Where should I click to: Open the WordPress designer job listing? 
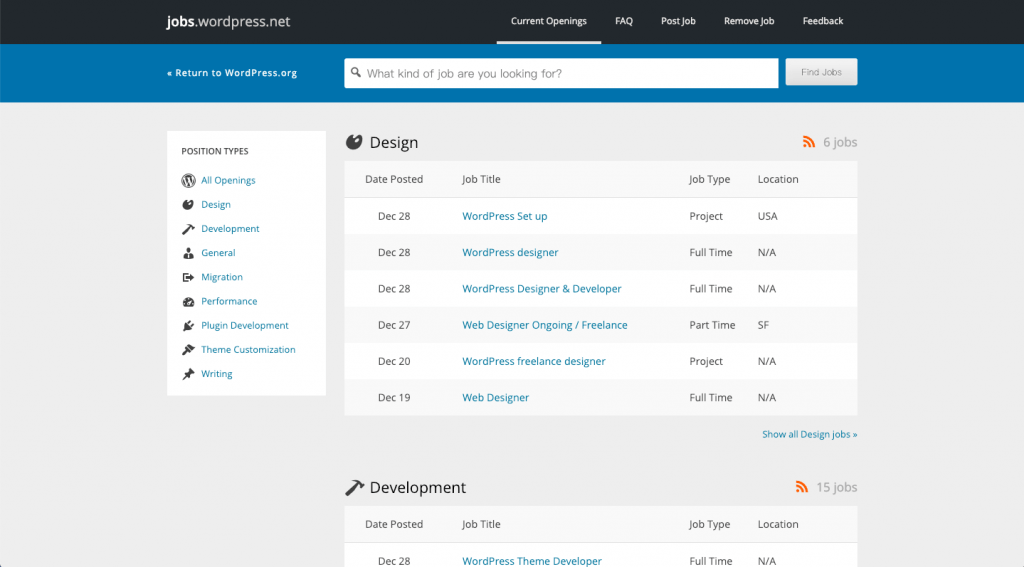click(x=510, y=252)
